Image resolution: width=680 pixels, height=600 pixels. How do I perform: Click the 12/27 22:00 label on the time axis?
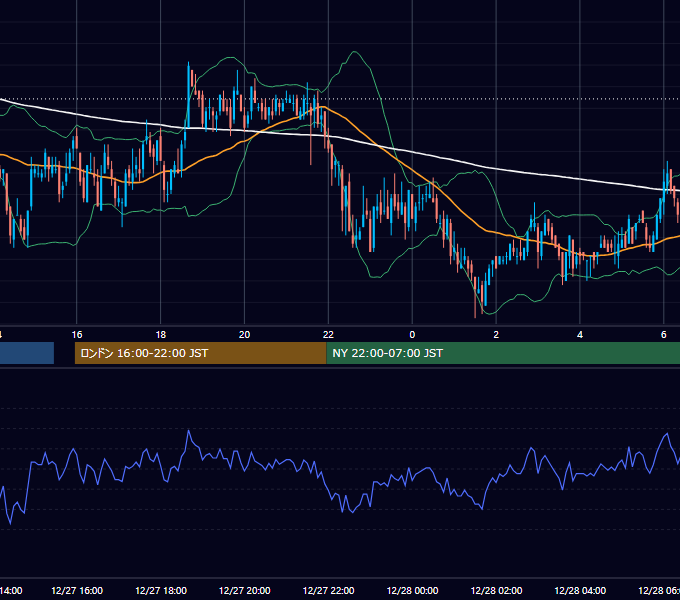328,590
